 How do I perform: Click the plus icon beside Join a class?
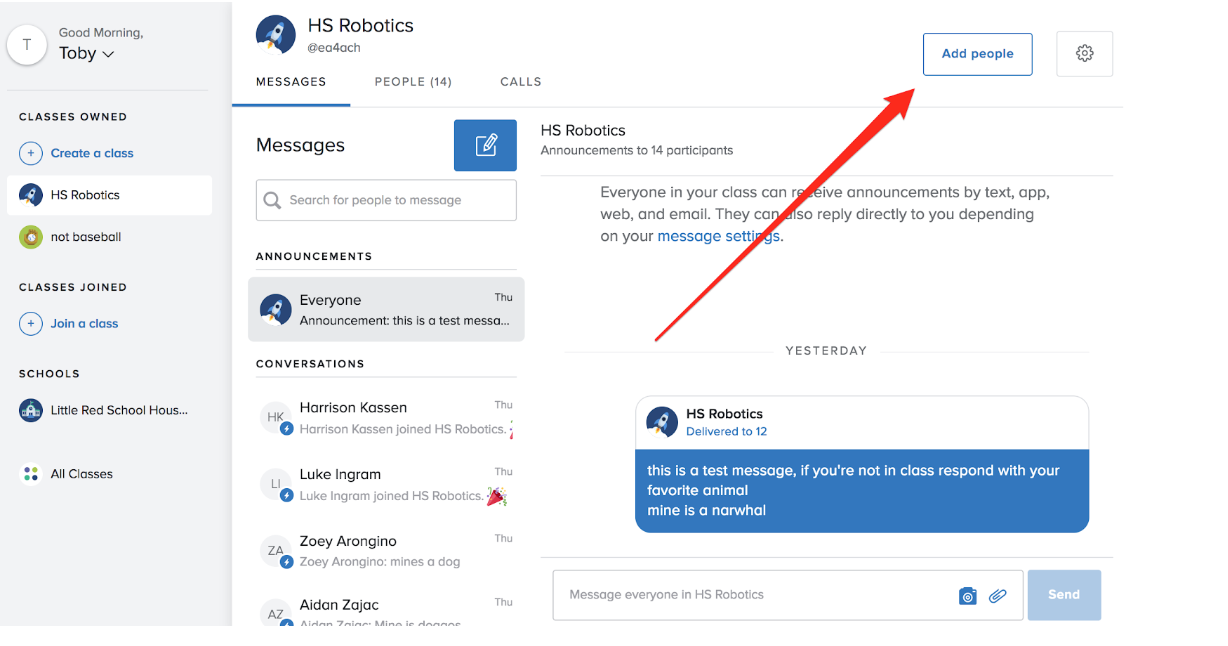pos(31,323)
